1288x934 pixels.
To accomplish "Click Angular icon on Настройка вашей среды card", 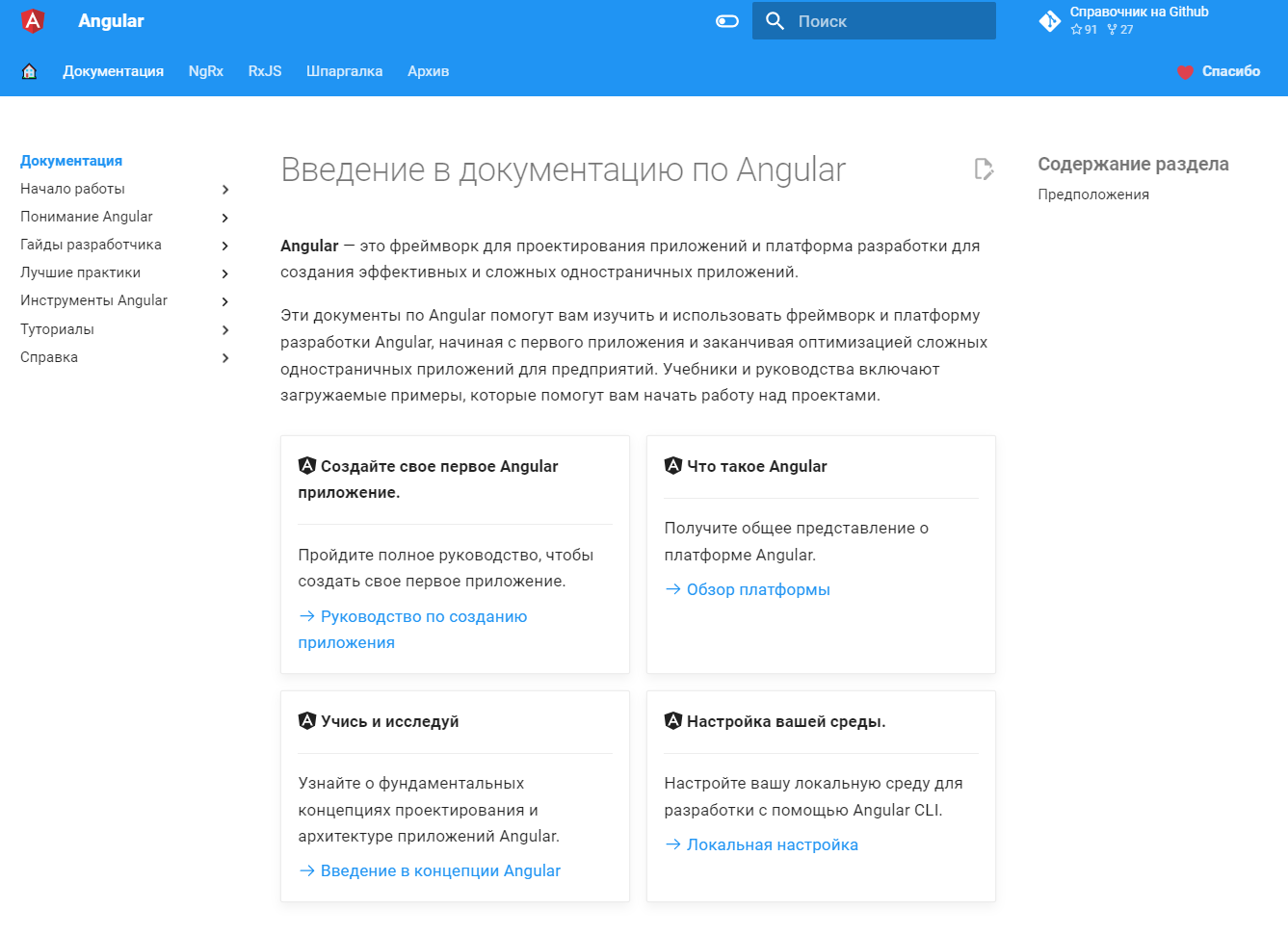I will [x=673, y=720].
